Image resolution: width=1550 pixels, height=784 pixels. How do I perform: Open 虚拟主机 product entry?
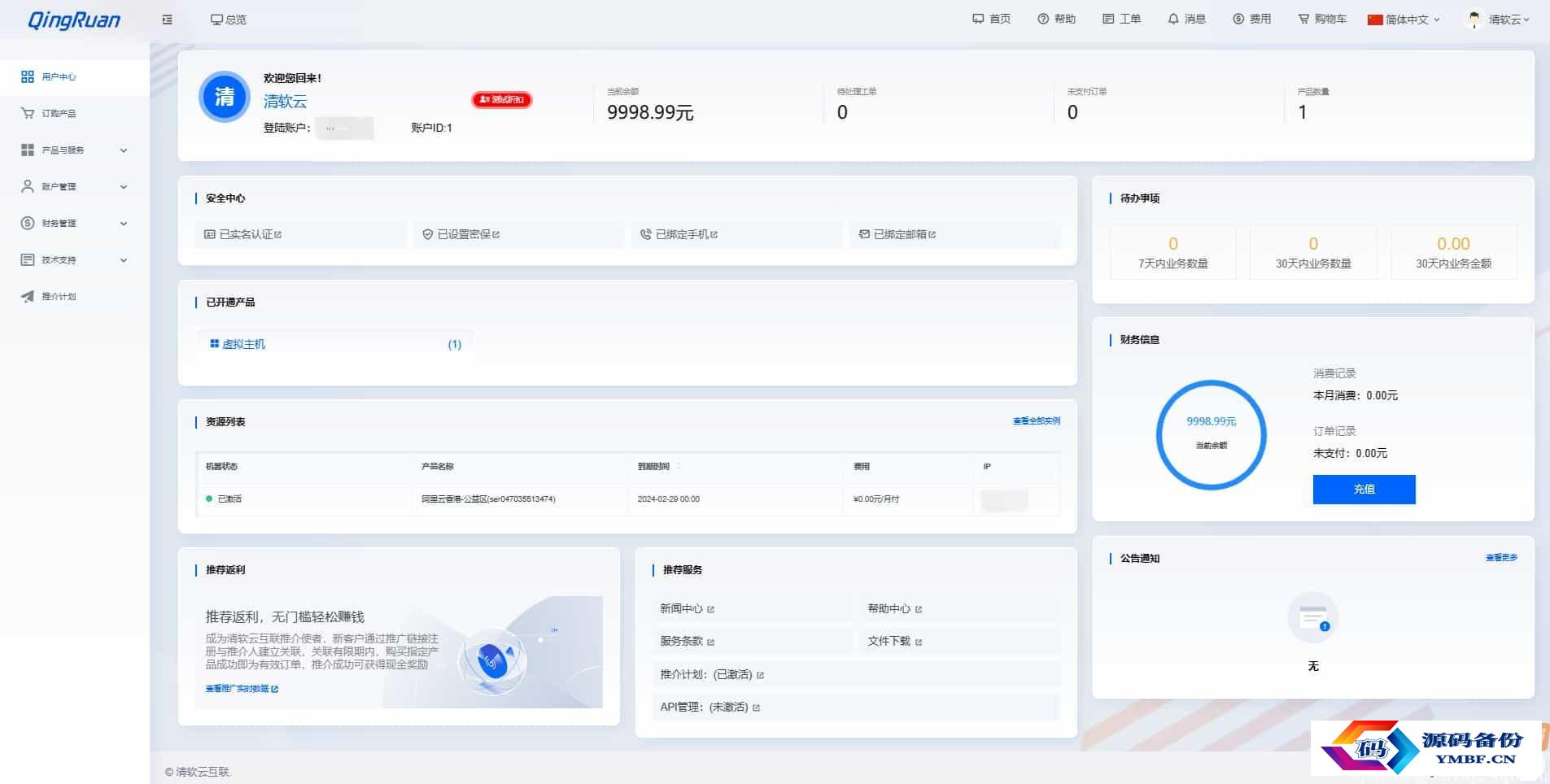pyautogui.click(x=334, y=344)
